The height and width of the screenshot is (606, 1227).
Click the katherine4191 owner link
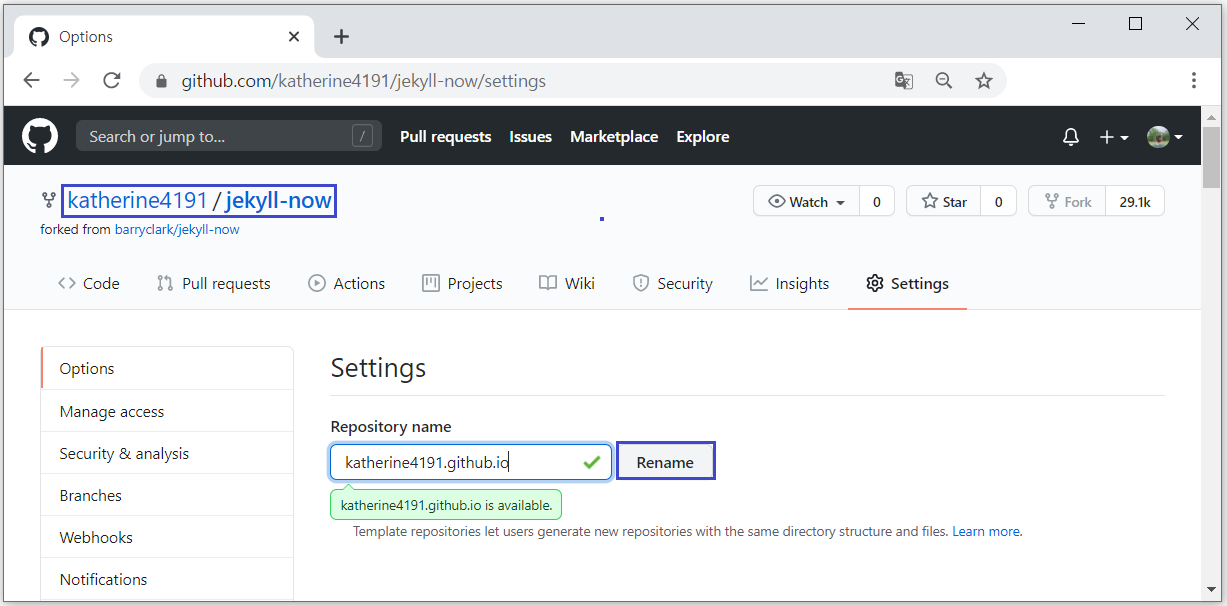137,201
